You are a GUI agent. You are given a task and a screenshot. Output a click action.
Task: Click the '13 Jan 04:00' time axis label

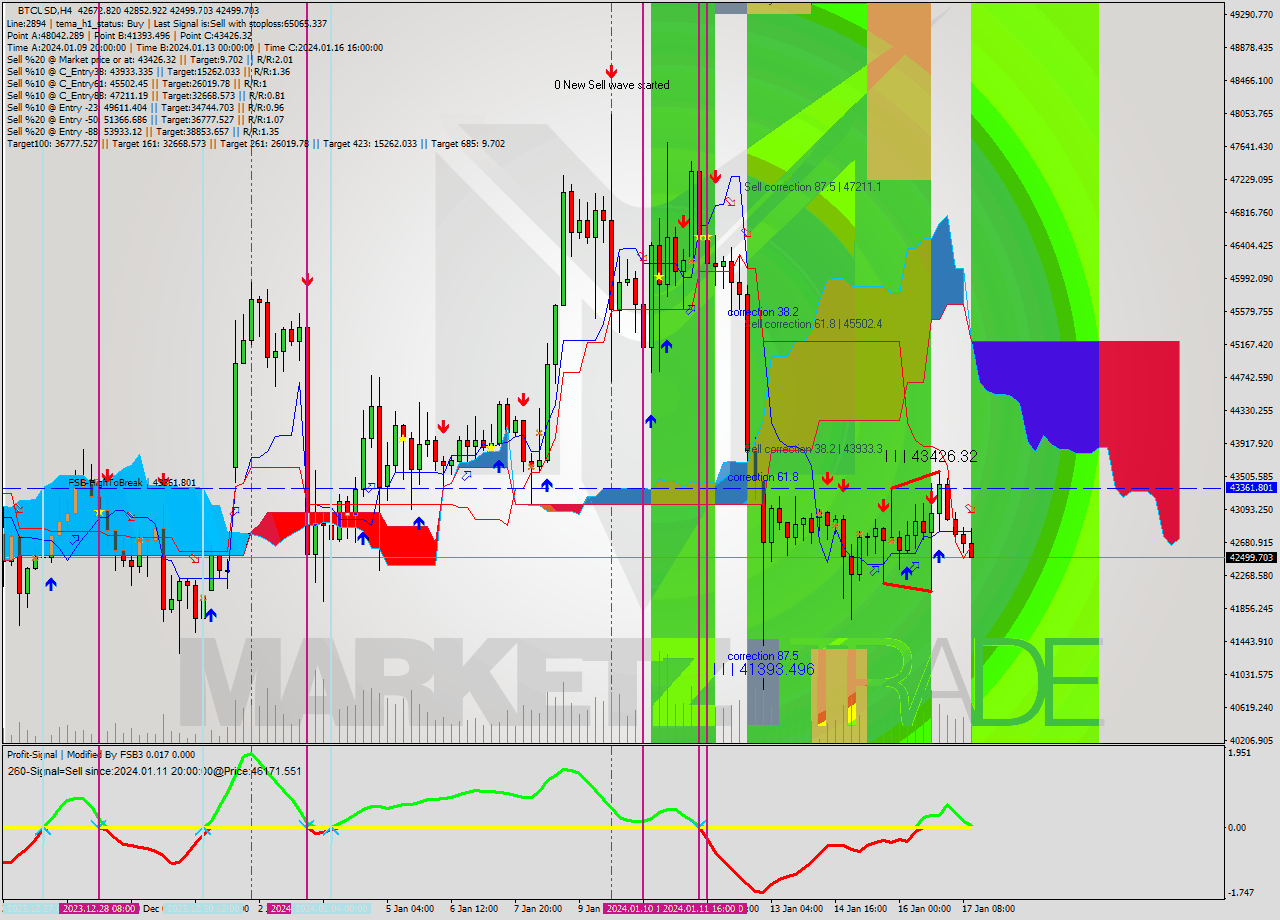click(796, 908)
